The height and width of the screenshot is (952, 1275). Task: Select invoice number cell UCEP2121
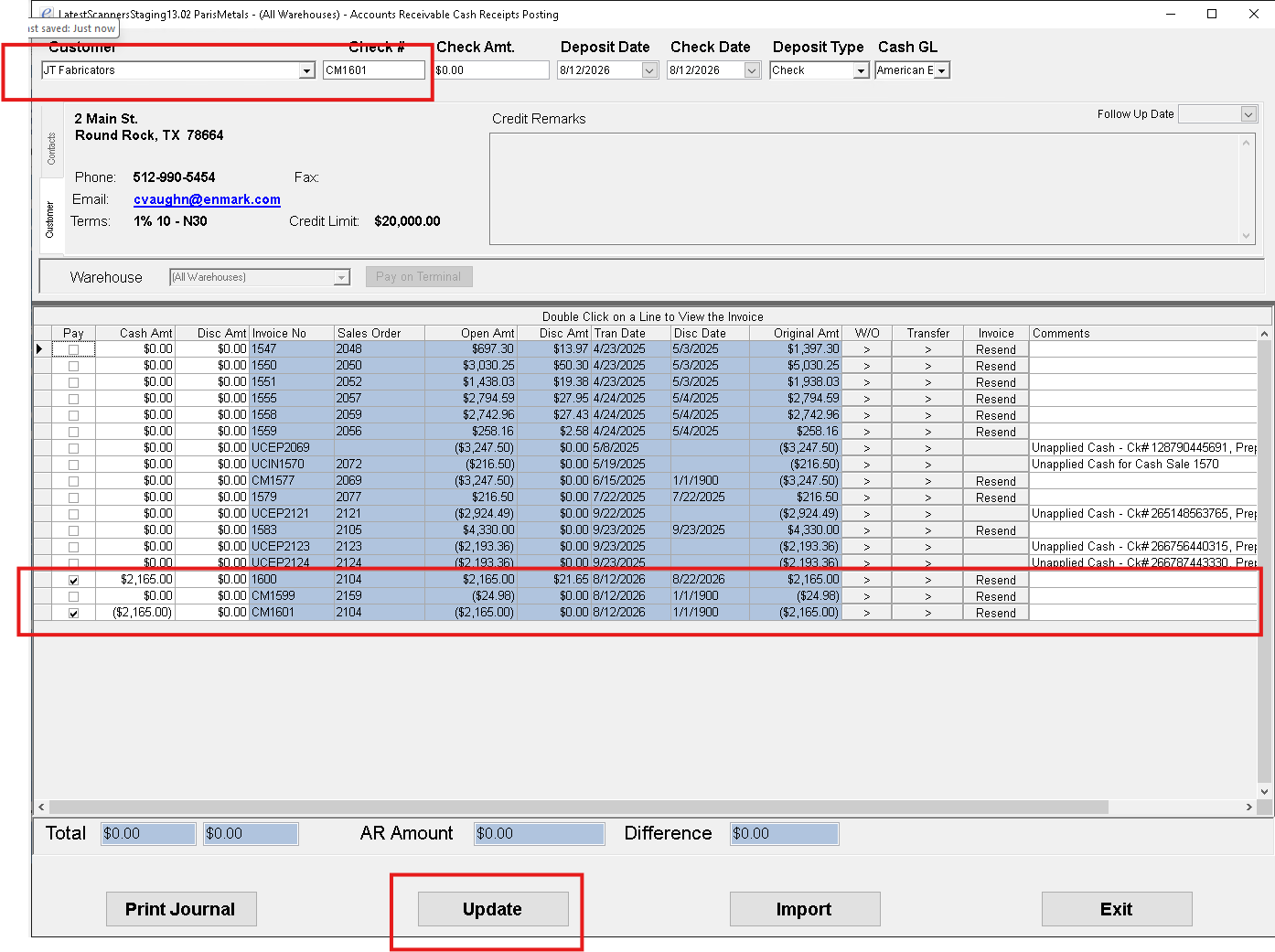[x=292, y=514]
